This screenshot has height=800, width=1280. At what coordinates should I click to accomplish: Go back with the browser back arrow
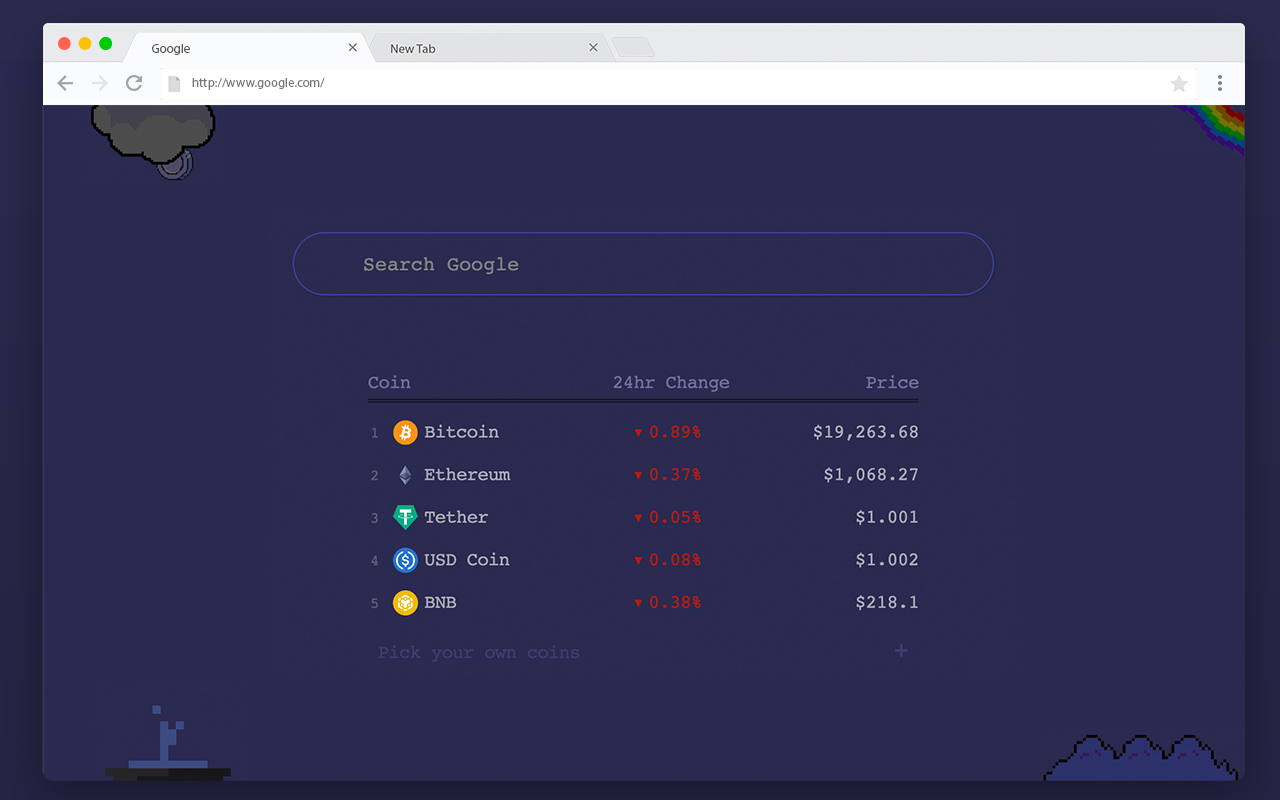point(65,83)
